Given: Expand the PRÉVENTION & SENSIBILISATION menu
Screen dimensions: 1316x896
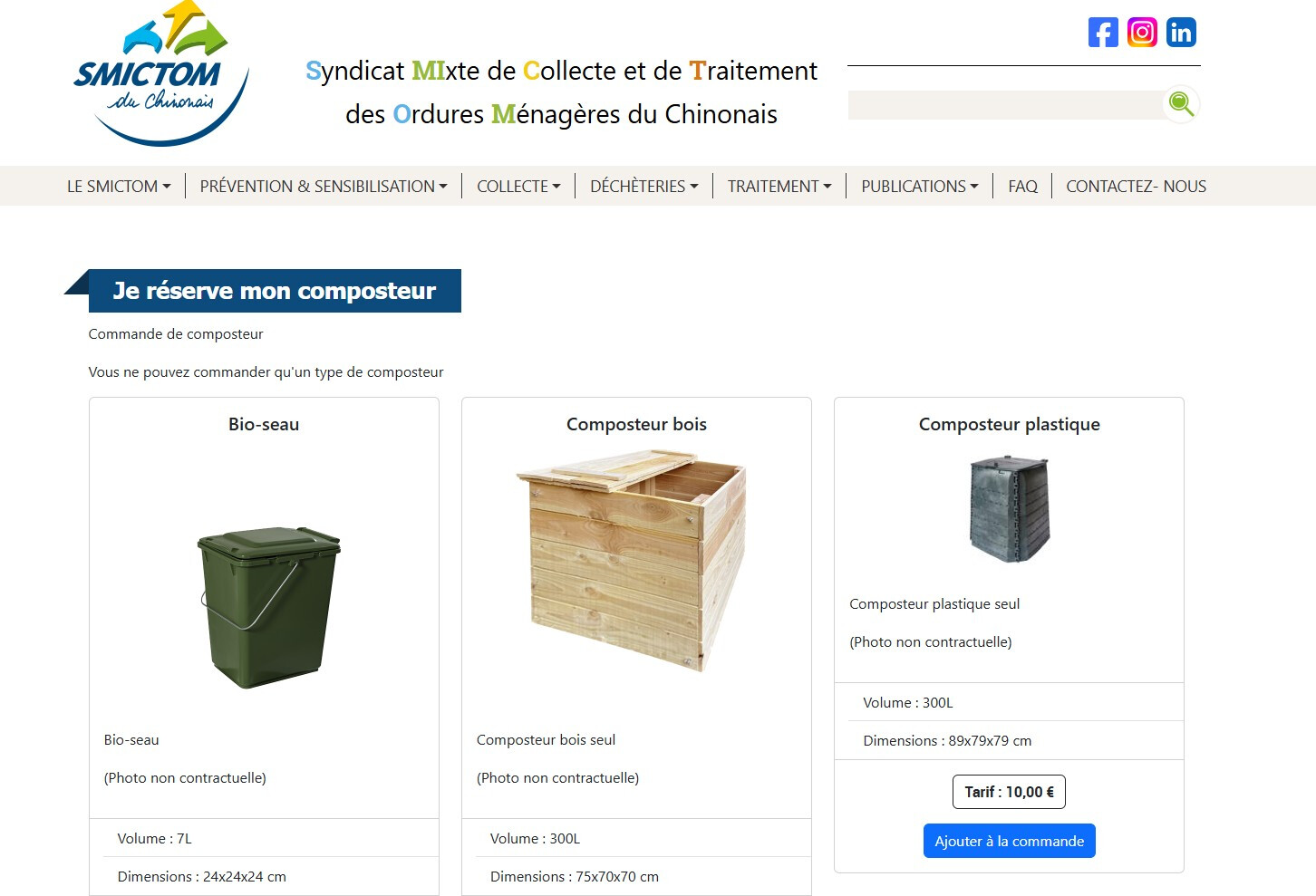Looking at the screenshot, I should coord(324,187).
